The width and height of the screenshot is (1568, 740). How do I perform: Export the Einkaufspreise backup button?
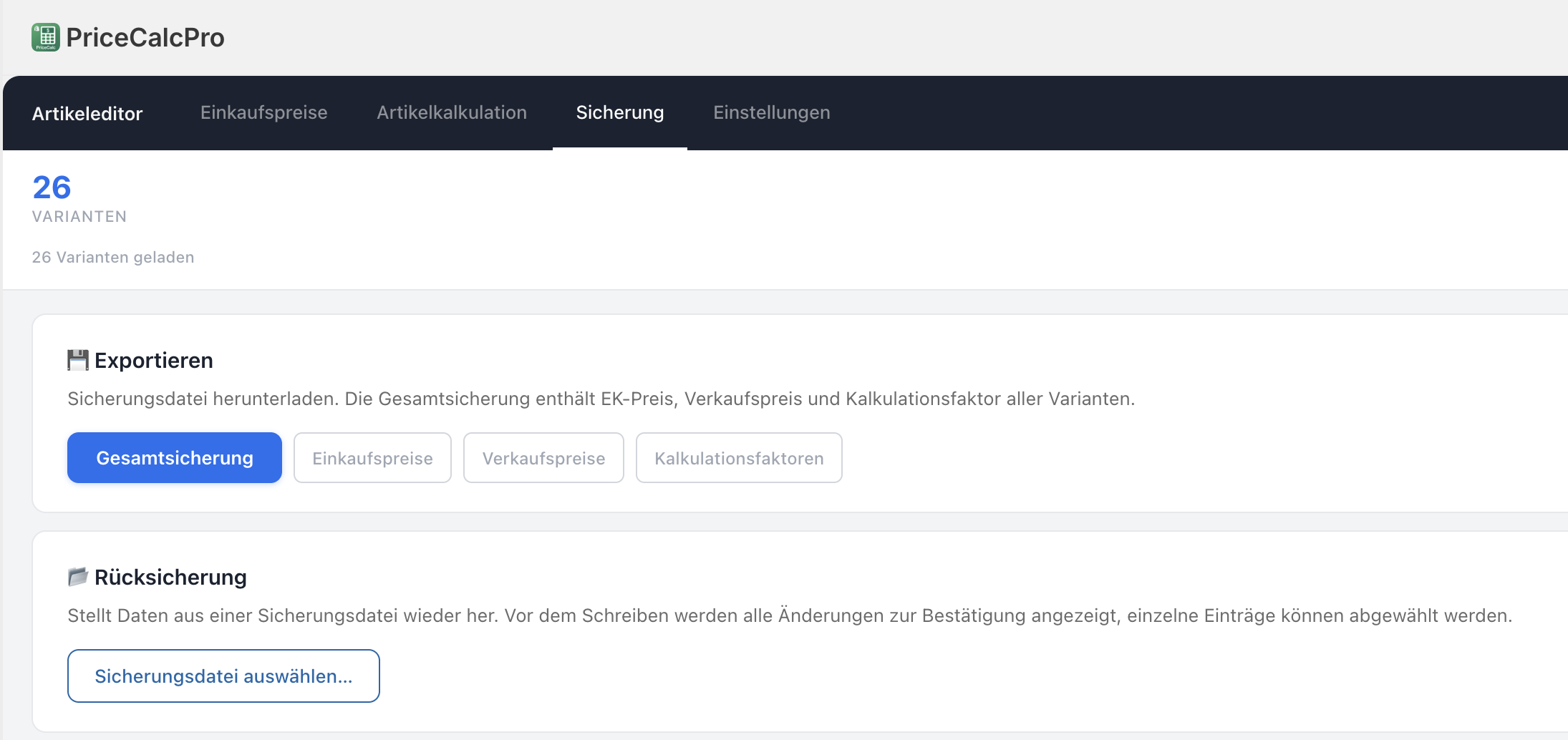[x=372, y=457]
